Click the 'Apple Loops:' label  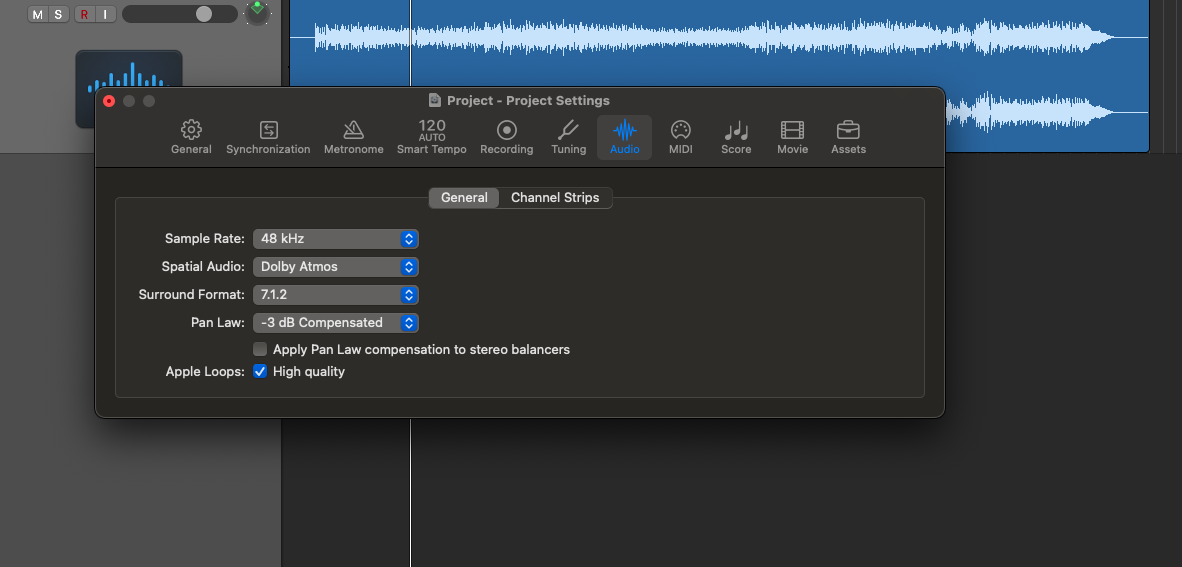tap(205, 372)
